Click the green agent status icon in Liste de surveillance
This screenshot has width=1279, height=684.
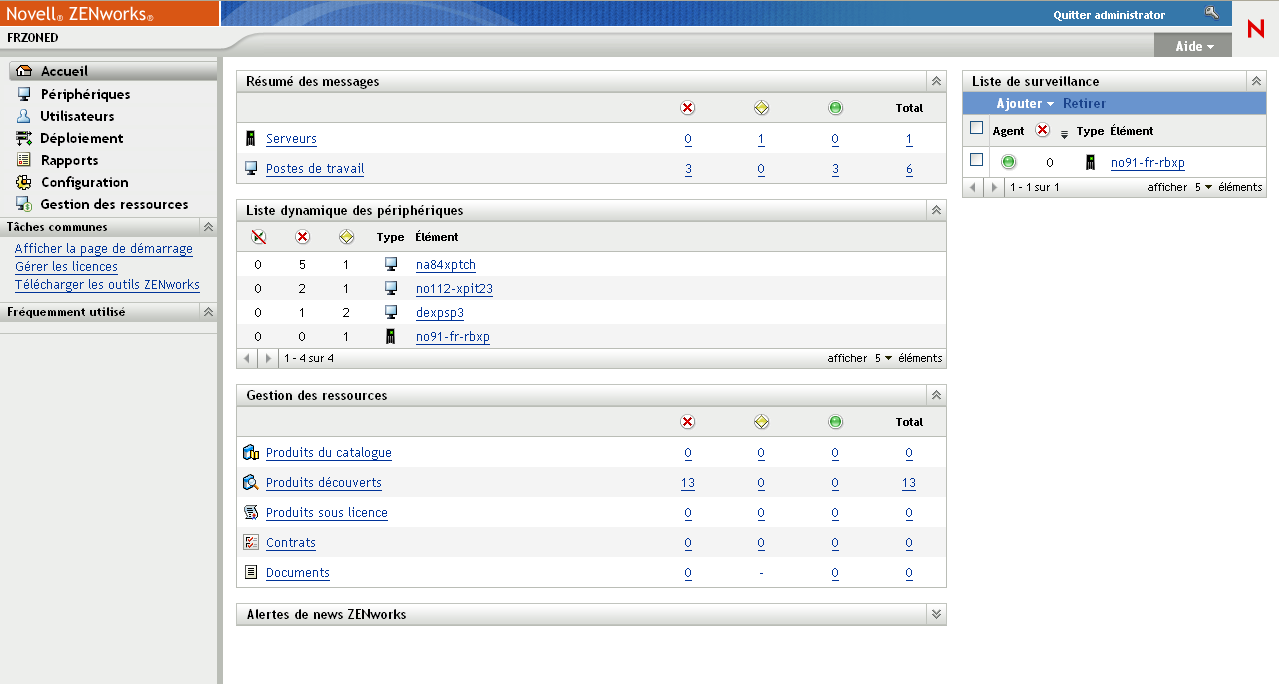click(x=1009, y=162)
